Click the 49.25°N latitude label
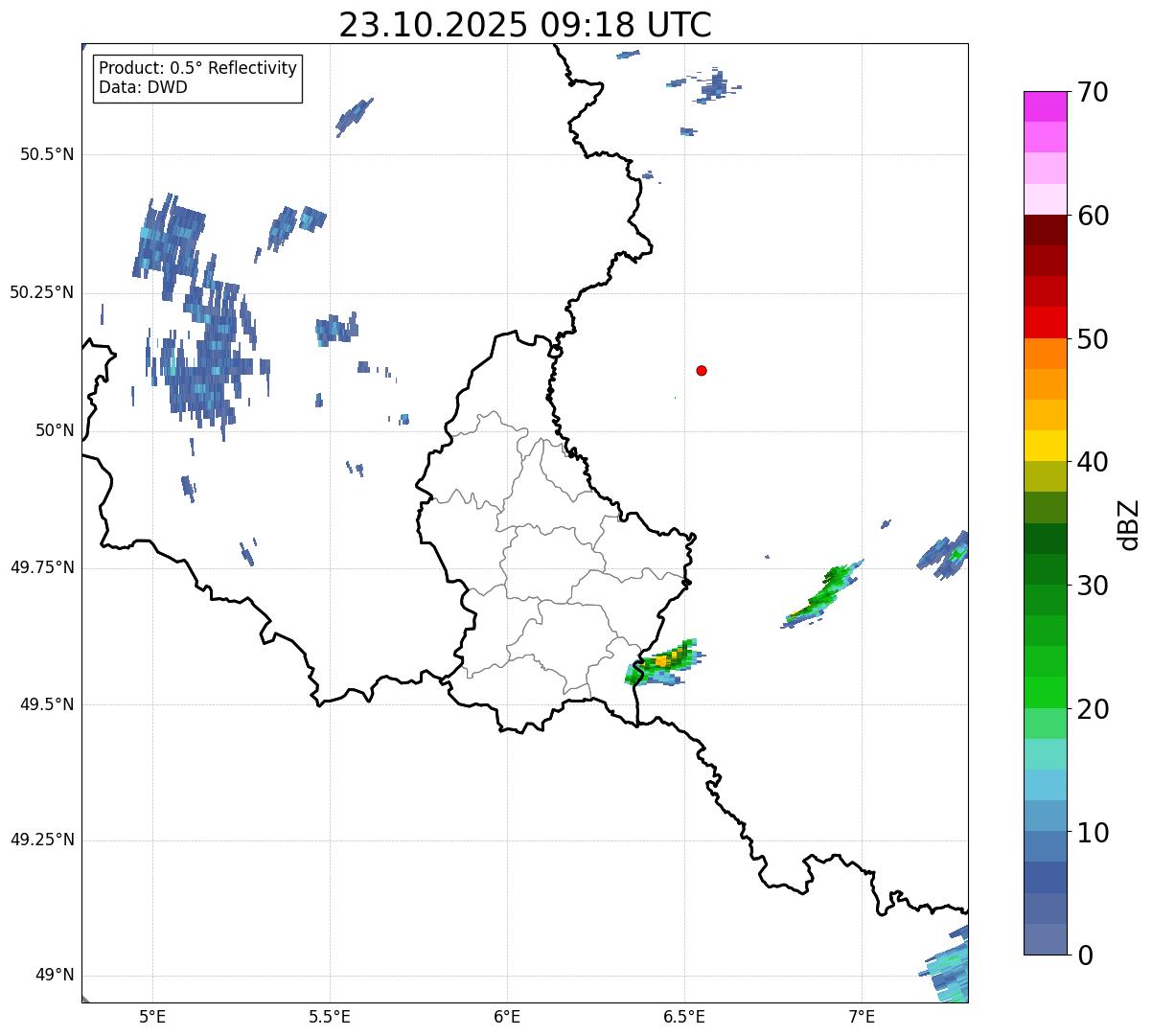This screenshot has width=1152, height=1036. coord(41,840)
